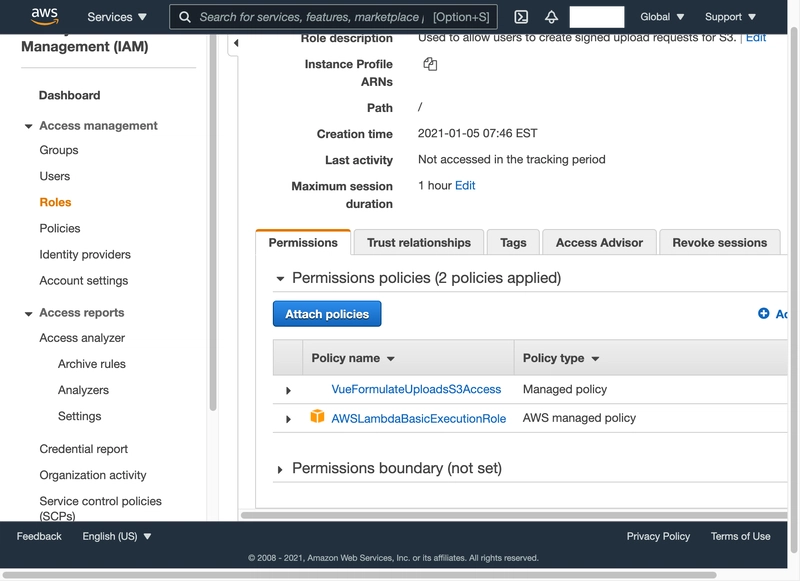800x581 pixels.
Task: Expand the AWSLambdaBasicExecutionRole policy row
Action: coord(288,419)
